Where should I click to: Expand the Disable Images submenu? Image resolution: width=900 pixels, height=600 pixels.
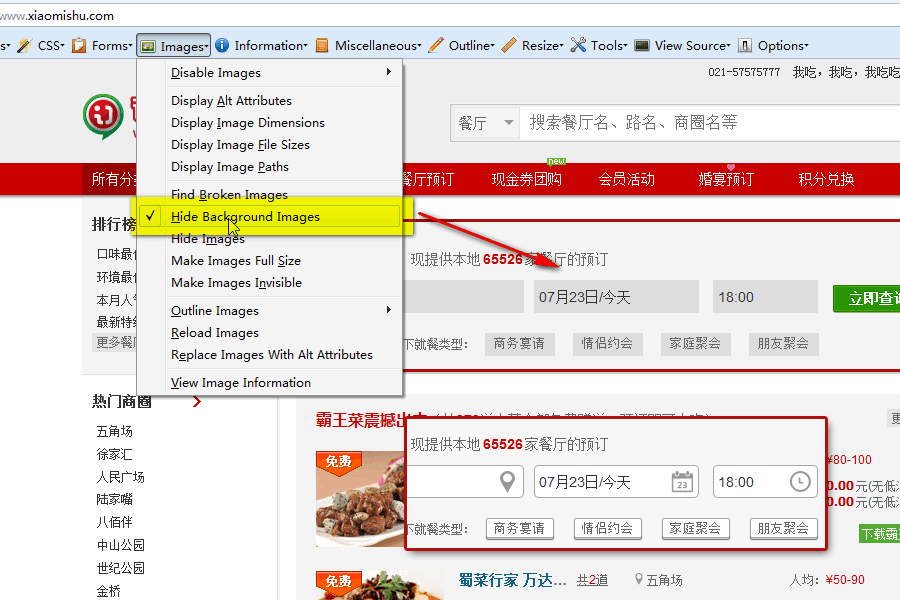(x=215, y=72)
